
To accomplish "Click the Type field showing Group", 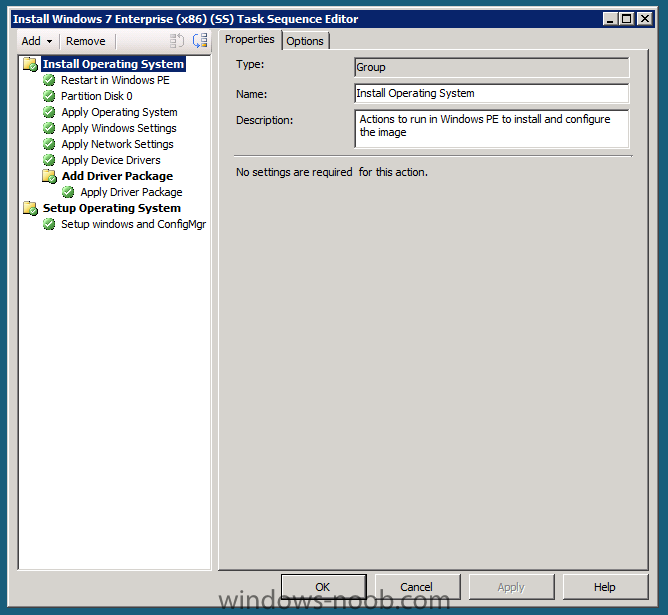I will (x=491, y=67).
